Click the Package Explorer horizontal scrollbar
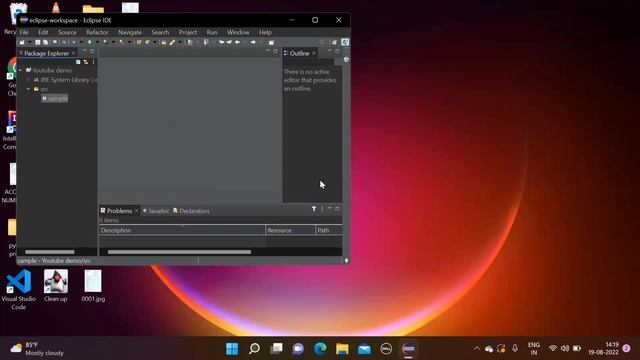This screenshot has height=360, width=640. pos(50,252)
